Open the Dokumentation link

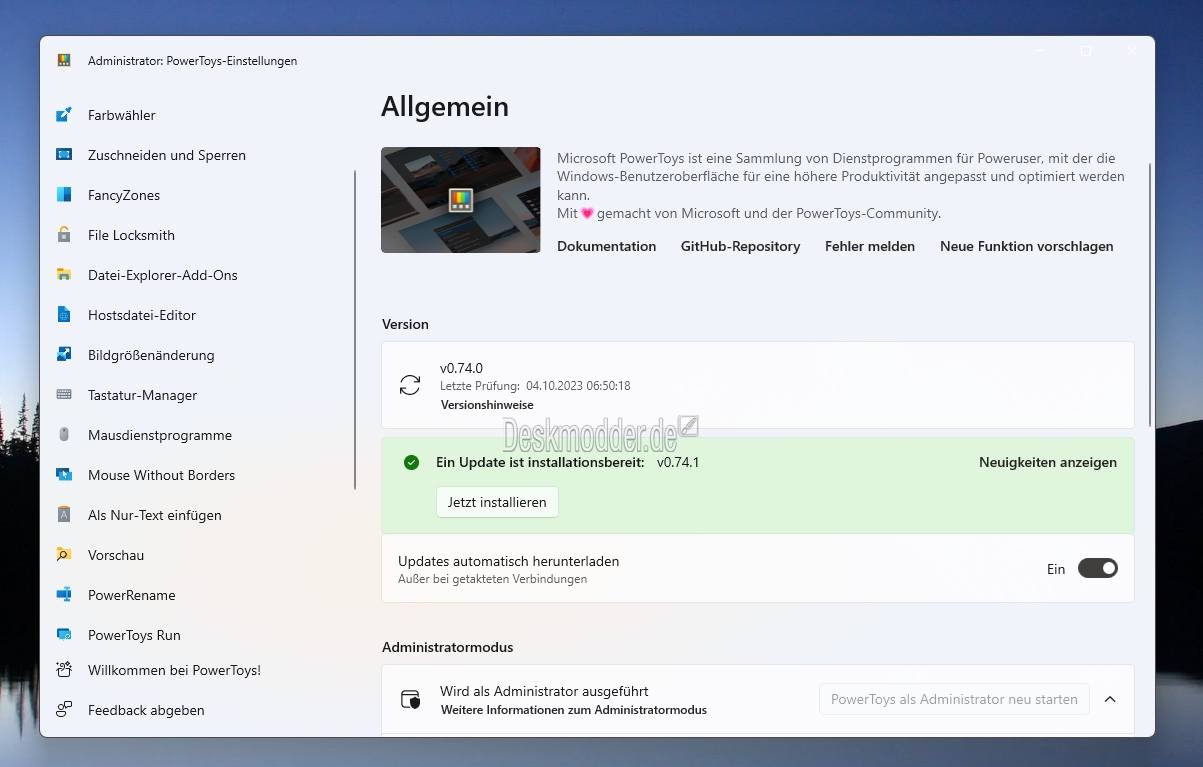pos(607,246)
